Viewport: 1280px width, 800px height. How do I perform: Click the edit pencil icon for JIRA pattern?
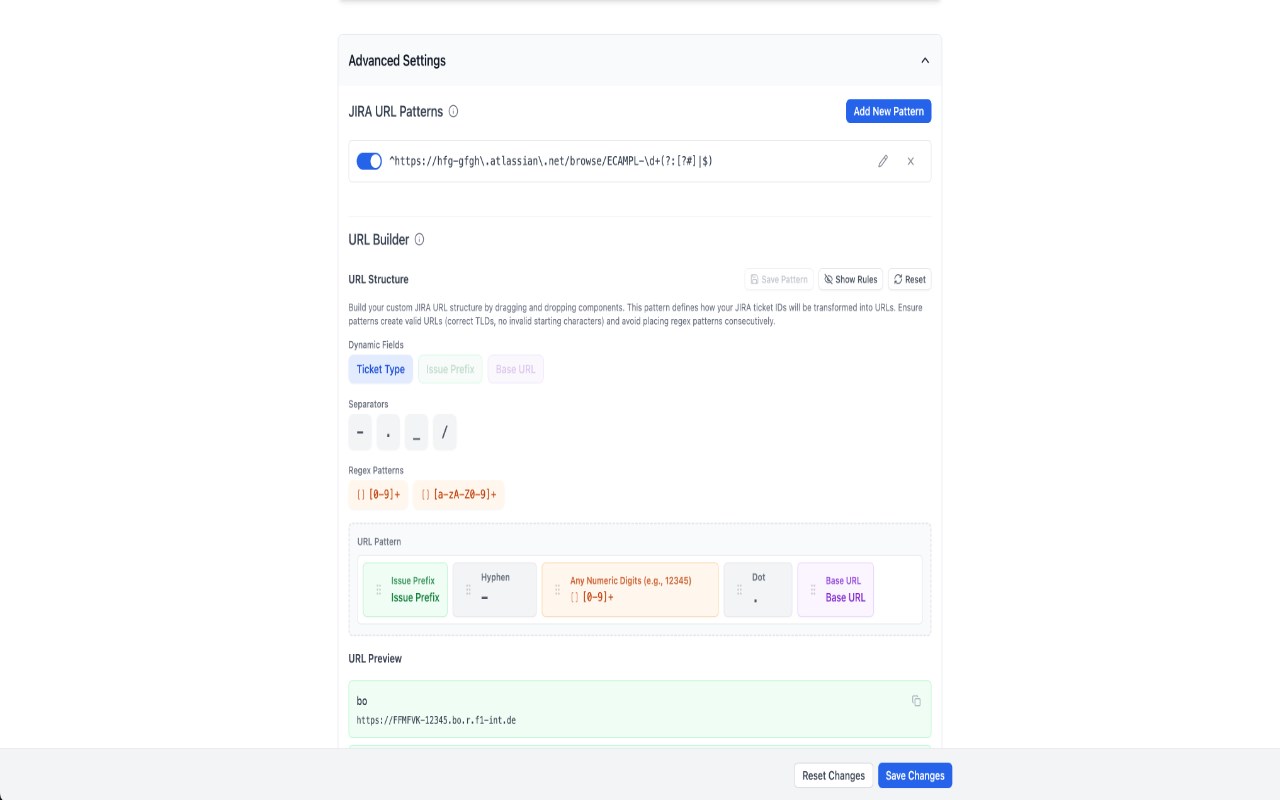click(x=883, y=161)
